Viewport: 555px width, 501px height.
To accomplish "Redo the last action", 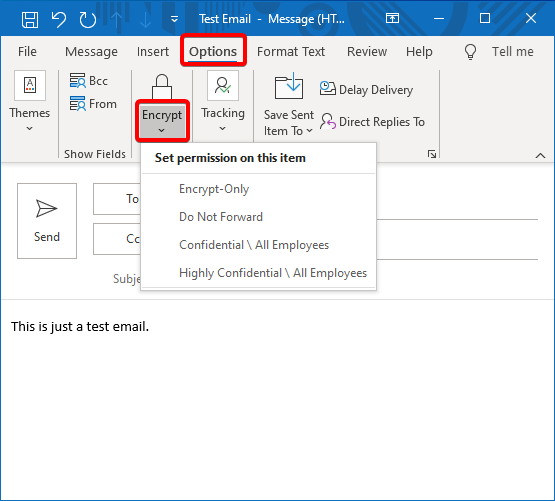I will [87, 19].
